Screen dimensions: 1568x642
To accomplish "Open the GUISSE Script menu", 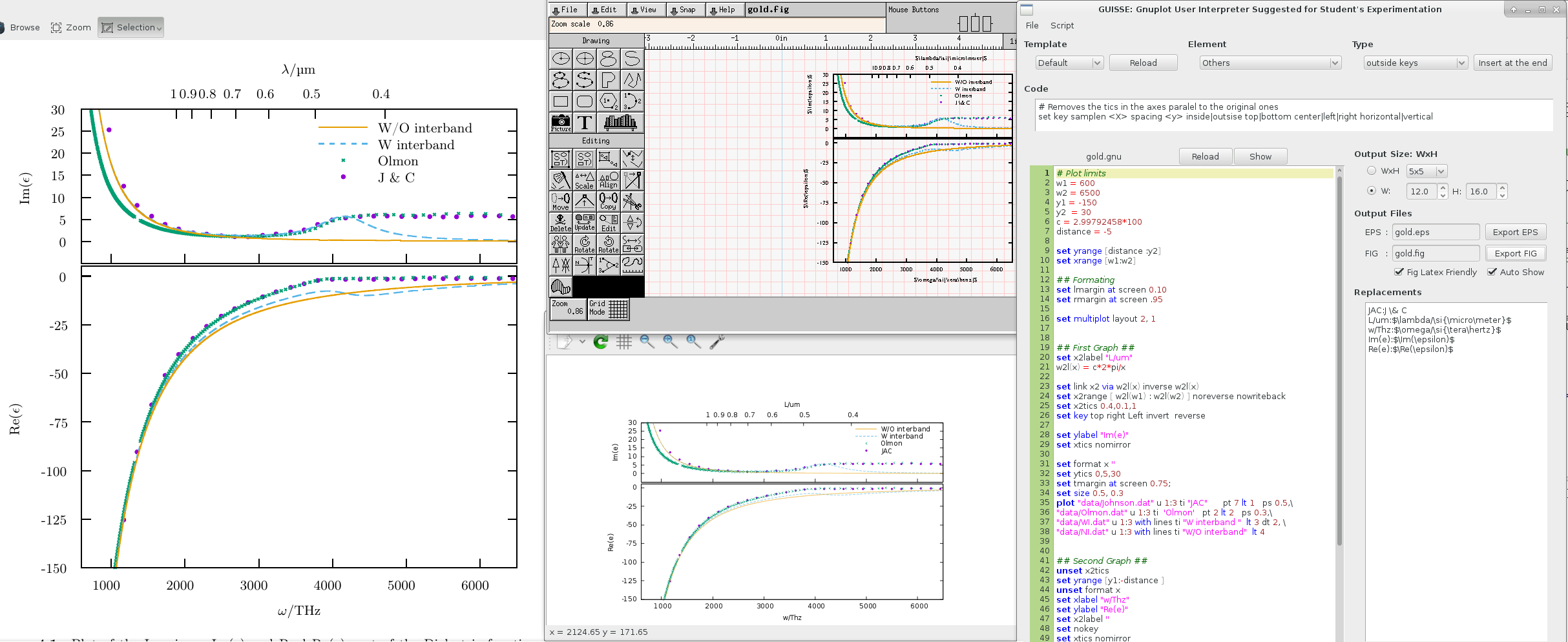I will (x=1061, y=25).
